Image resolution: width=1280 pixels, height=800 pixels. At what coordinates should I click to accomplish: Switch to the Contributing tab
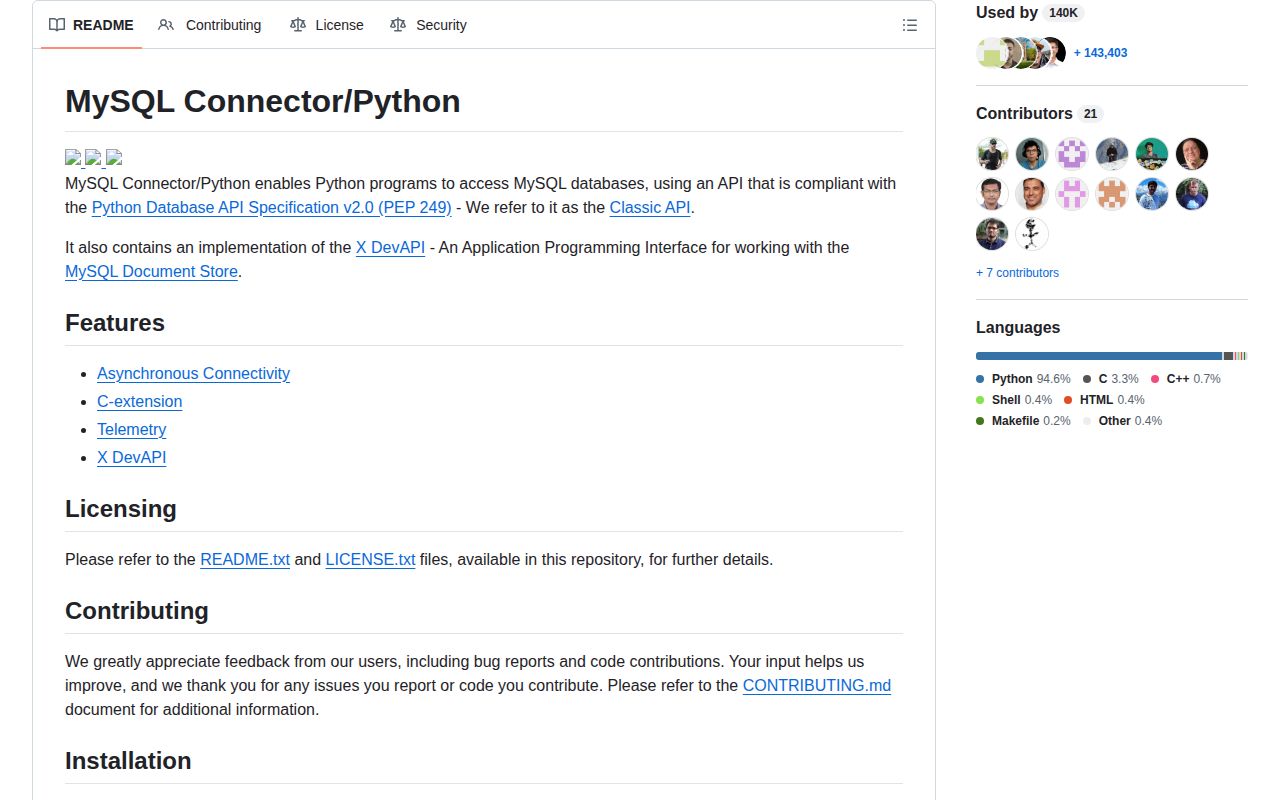[x=210, y=25]
